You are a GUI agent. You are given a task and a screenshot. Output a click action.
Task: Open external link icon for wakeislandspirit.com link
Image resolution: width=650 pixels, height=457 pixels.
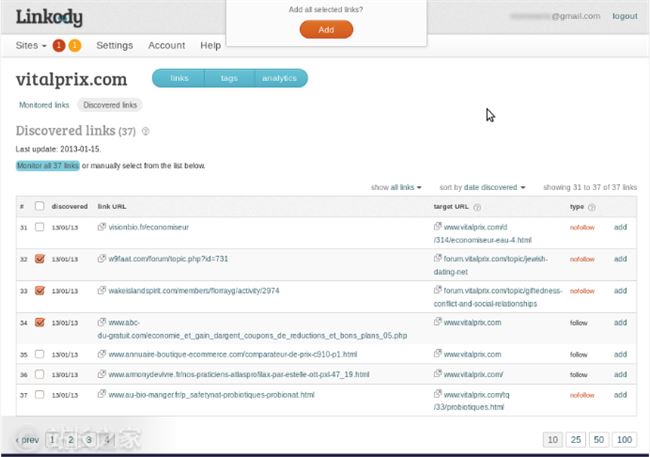coord(102,290)
